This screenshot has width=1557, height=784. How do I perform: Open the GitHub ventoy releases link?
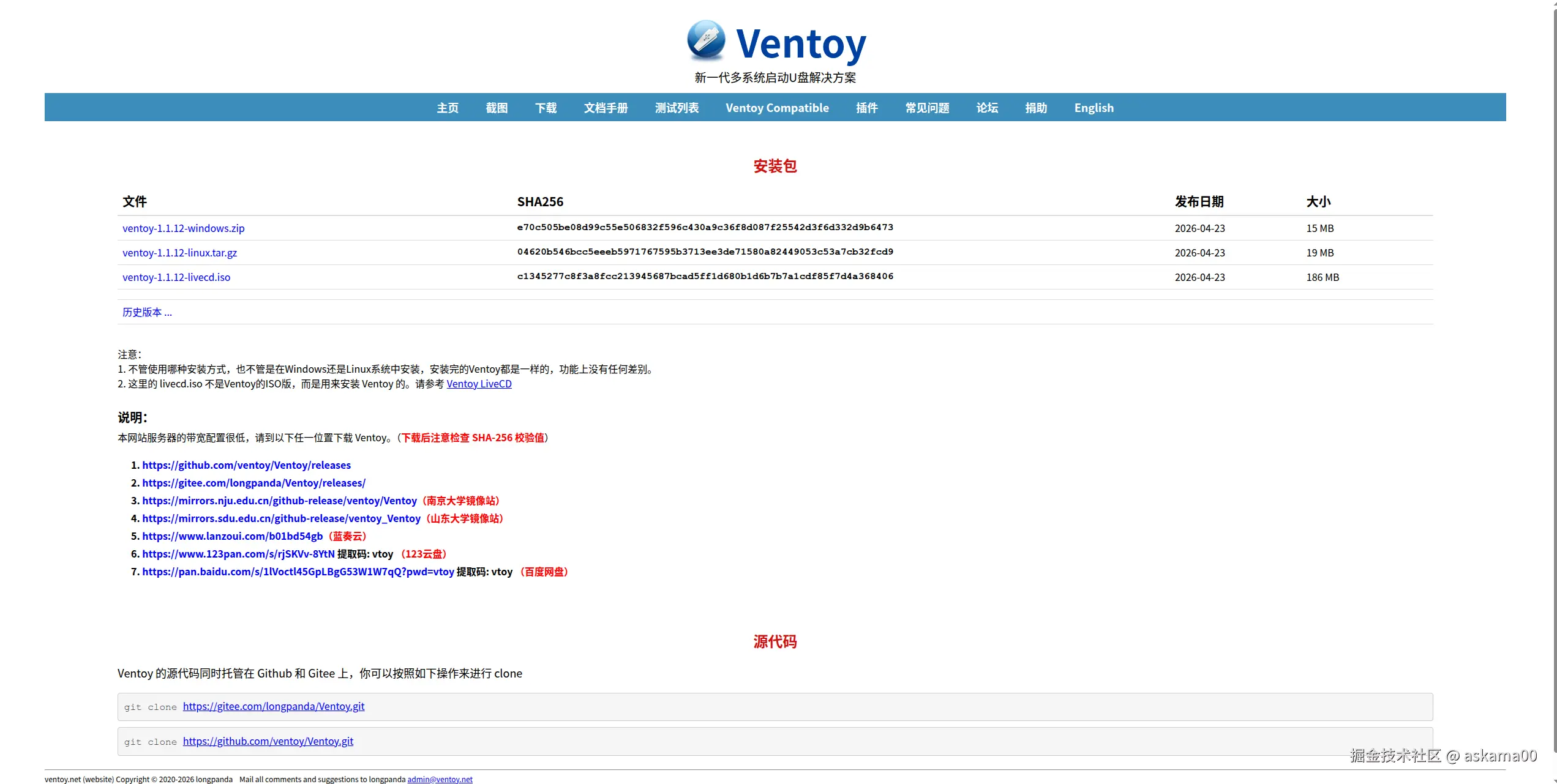tap(246, 465)
